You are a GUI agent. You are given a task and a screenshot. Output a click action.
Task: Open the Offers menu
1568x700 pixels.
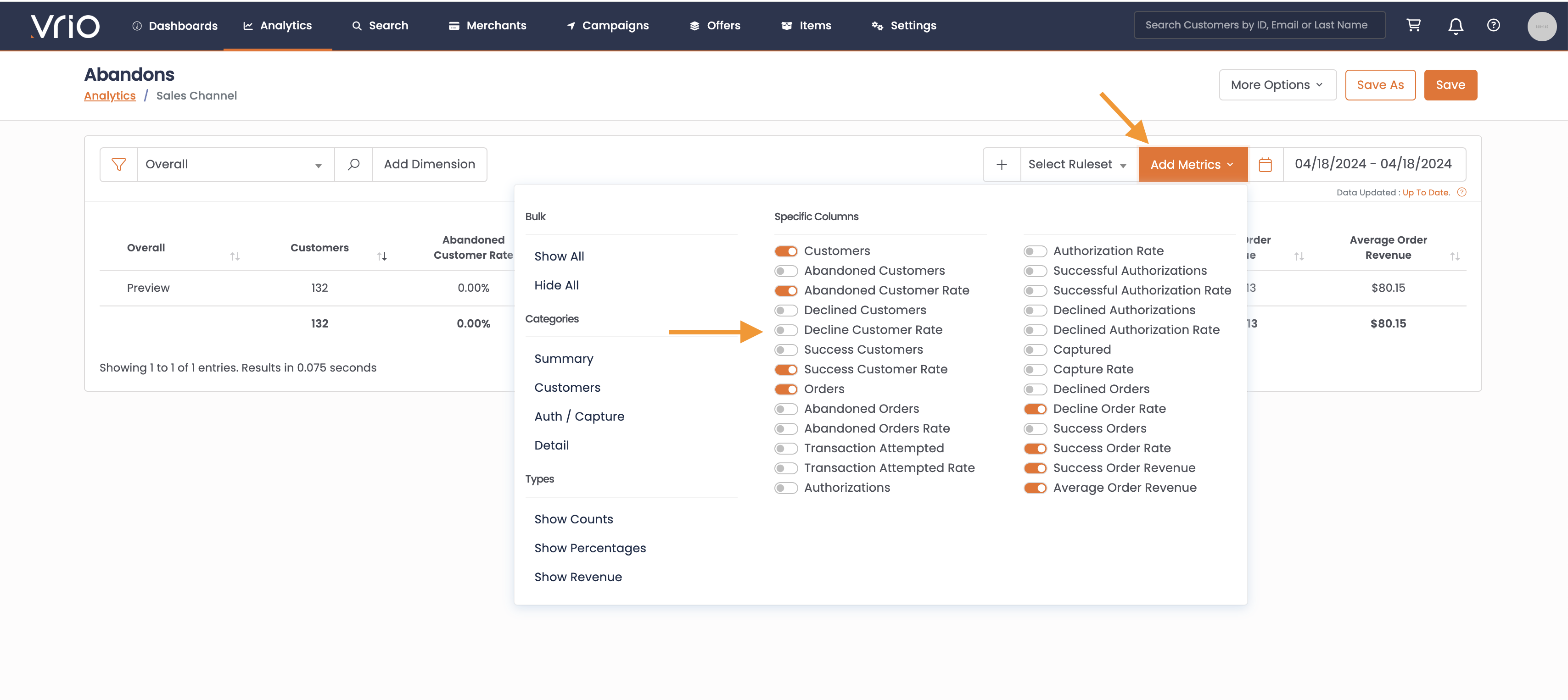point(715,26)
